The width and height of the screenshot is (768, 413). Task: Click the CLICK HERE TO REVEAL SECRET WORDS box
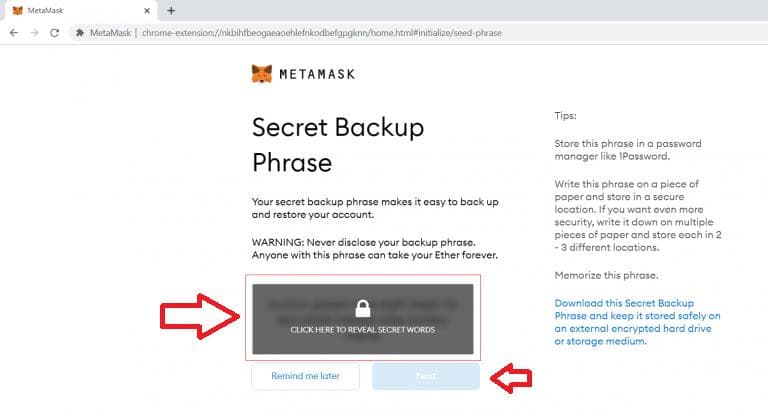point(362,319)
